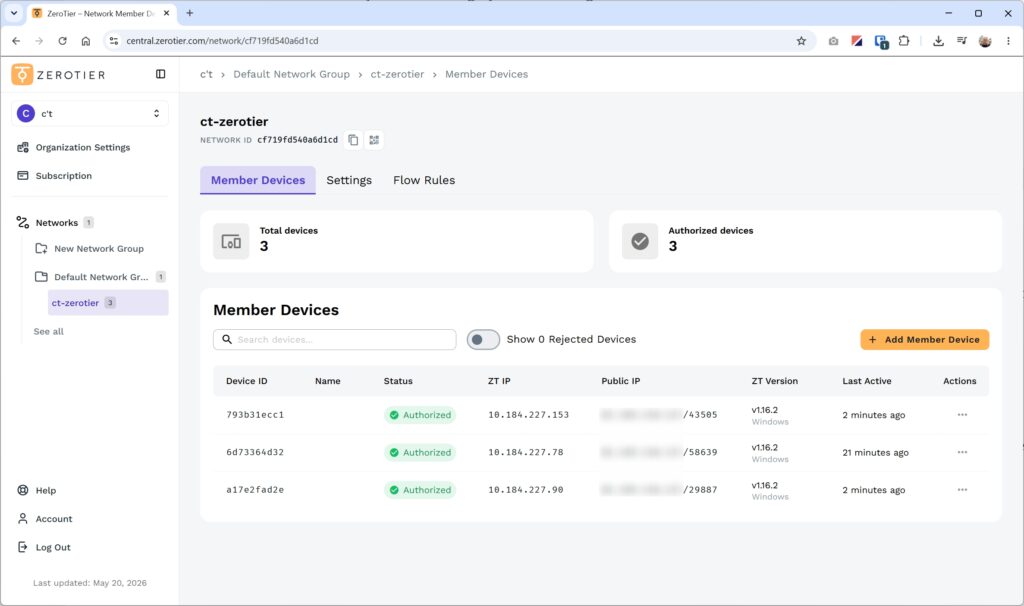
Task: Click ZT IP 10.184.227.153
Action: tap(528, 415)
